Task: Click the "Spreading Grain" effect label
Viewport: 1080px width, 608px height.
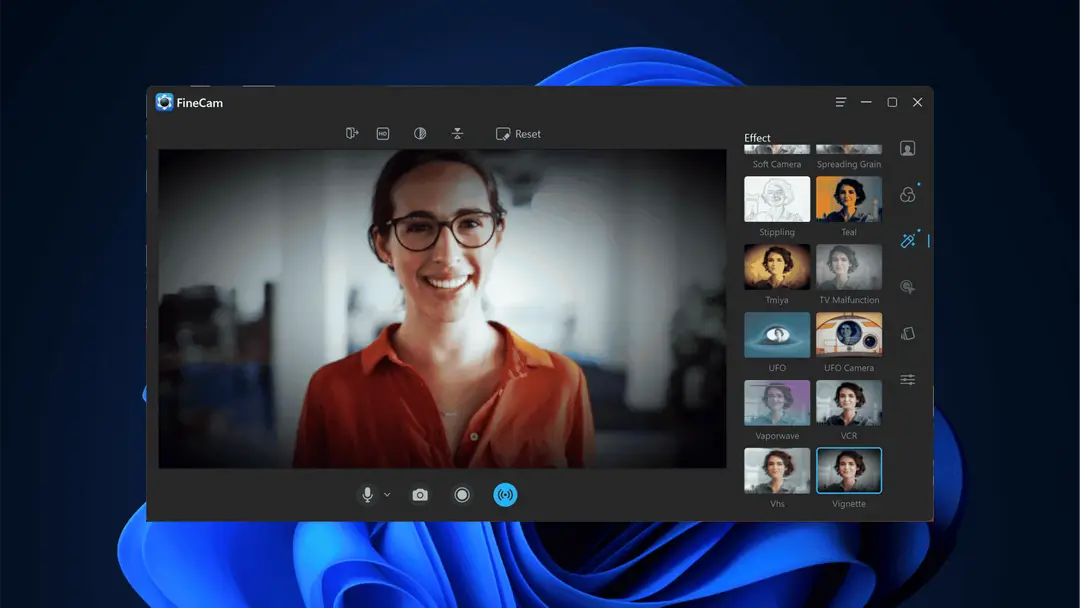Action: coord(849,164)
